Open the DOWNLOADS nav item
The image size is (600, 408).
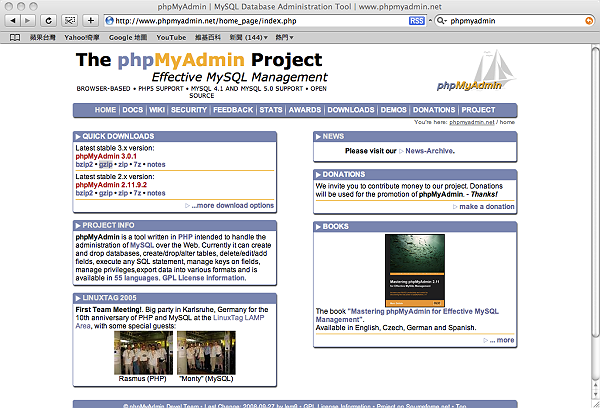pos(351,110)
